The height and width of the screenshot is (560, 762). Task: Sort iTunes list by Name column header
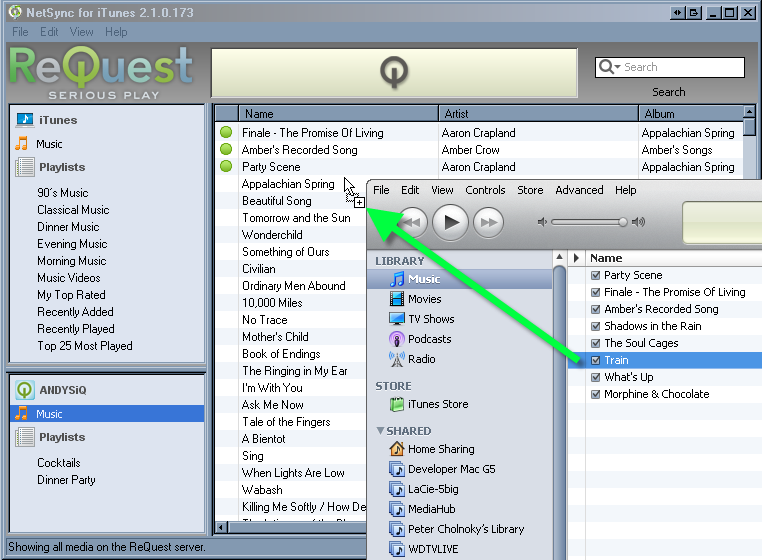coord(674,258)
